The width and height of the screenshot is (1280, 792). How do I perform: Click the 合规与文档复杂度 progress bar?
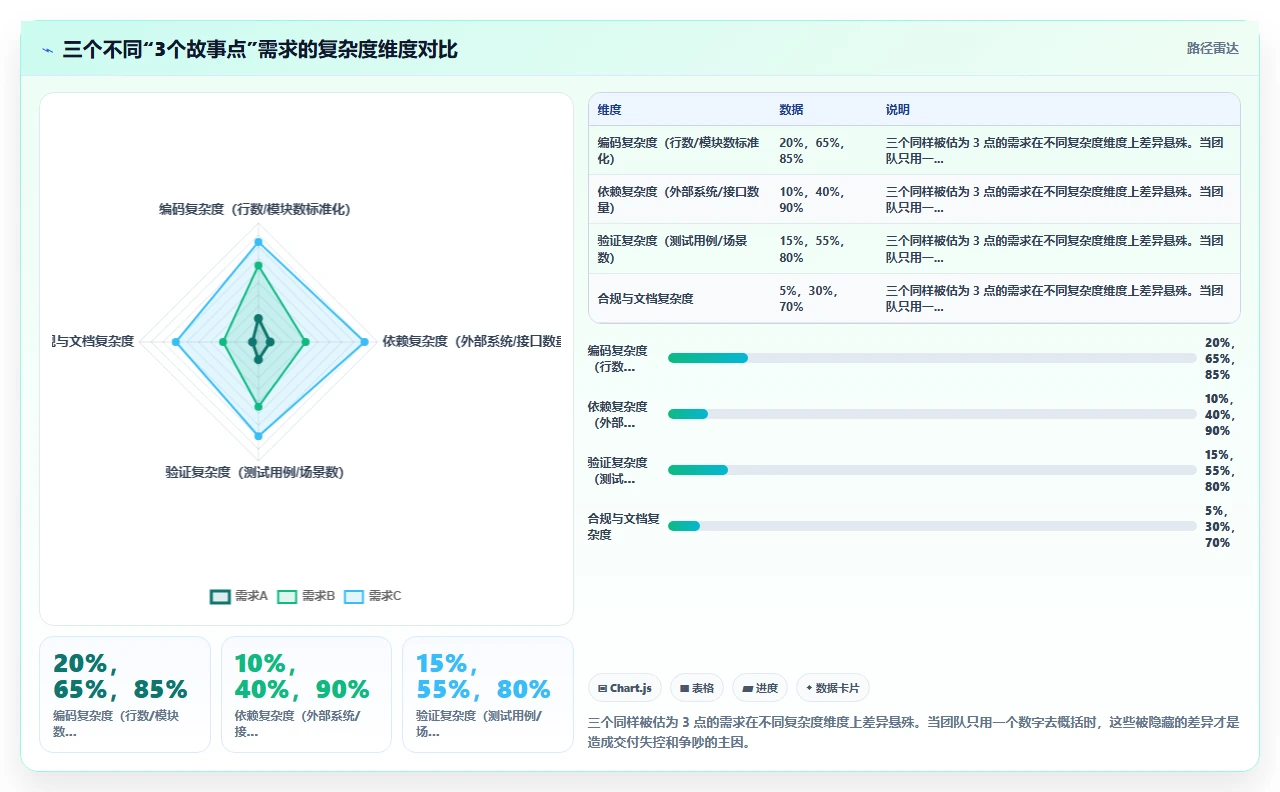[x=932, y=526]
